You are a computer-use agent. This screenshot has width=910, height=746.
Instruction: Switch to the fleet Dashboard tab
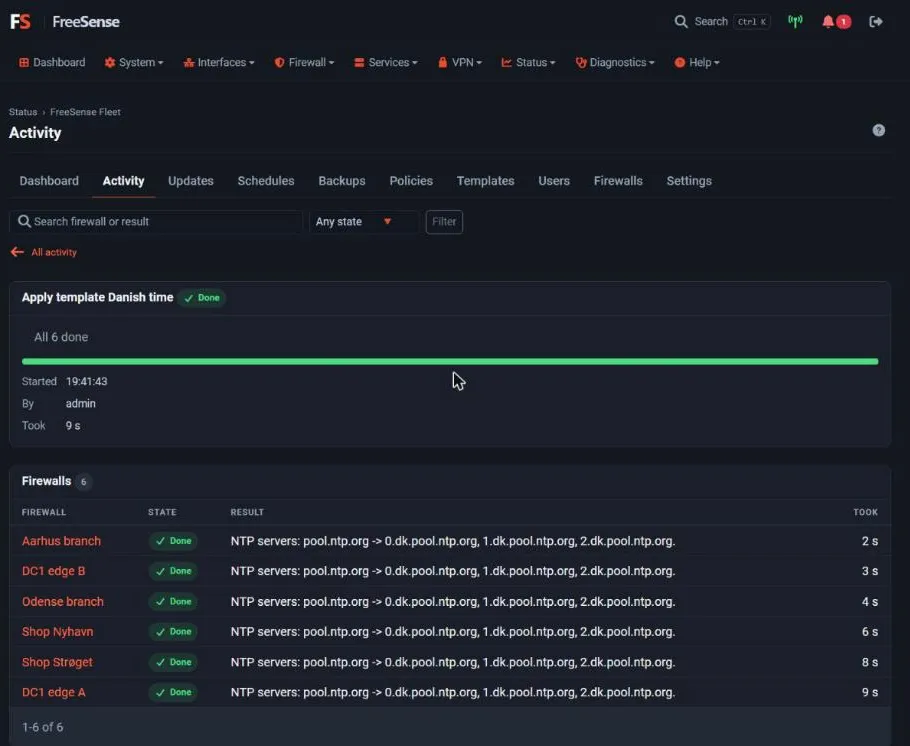[49, 181]
